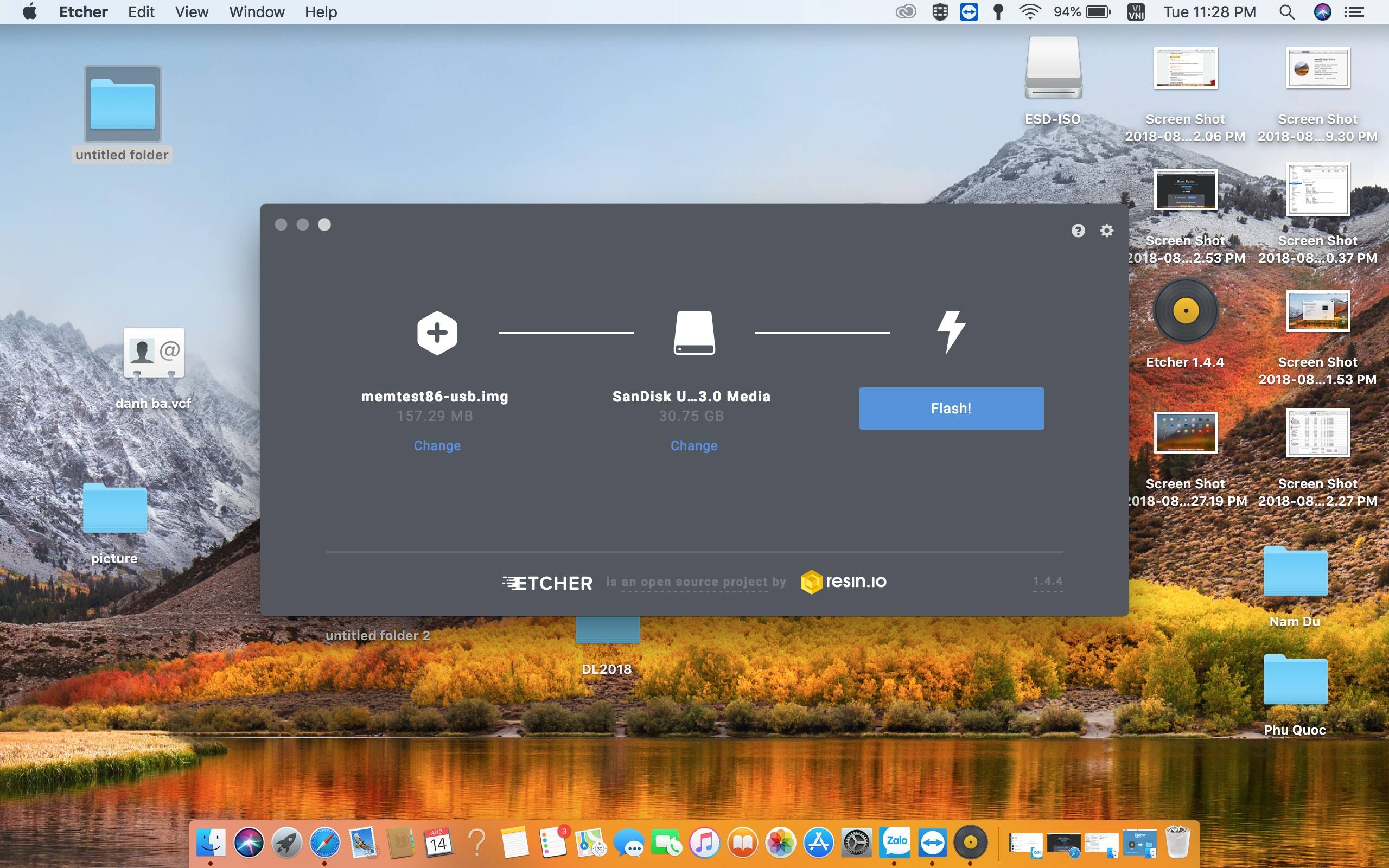
Task: Open the Window menu
Action: click(x=257, y=12)
